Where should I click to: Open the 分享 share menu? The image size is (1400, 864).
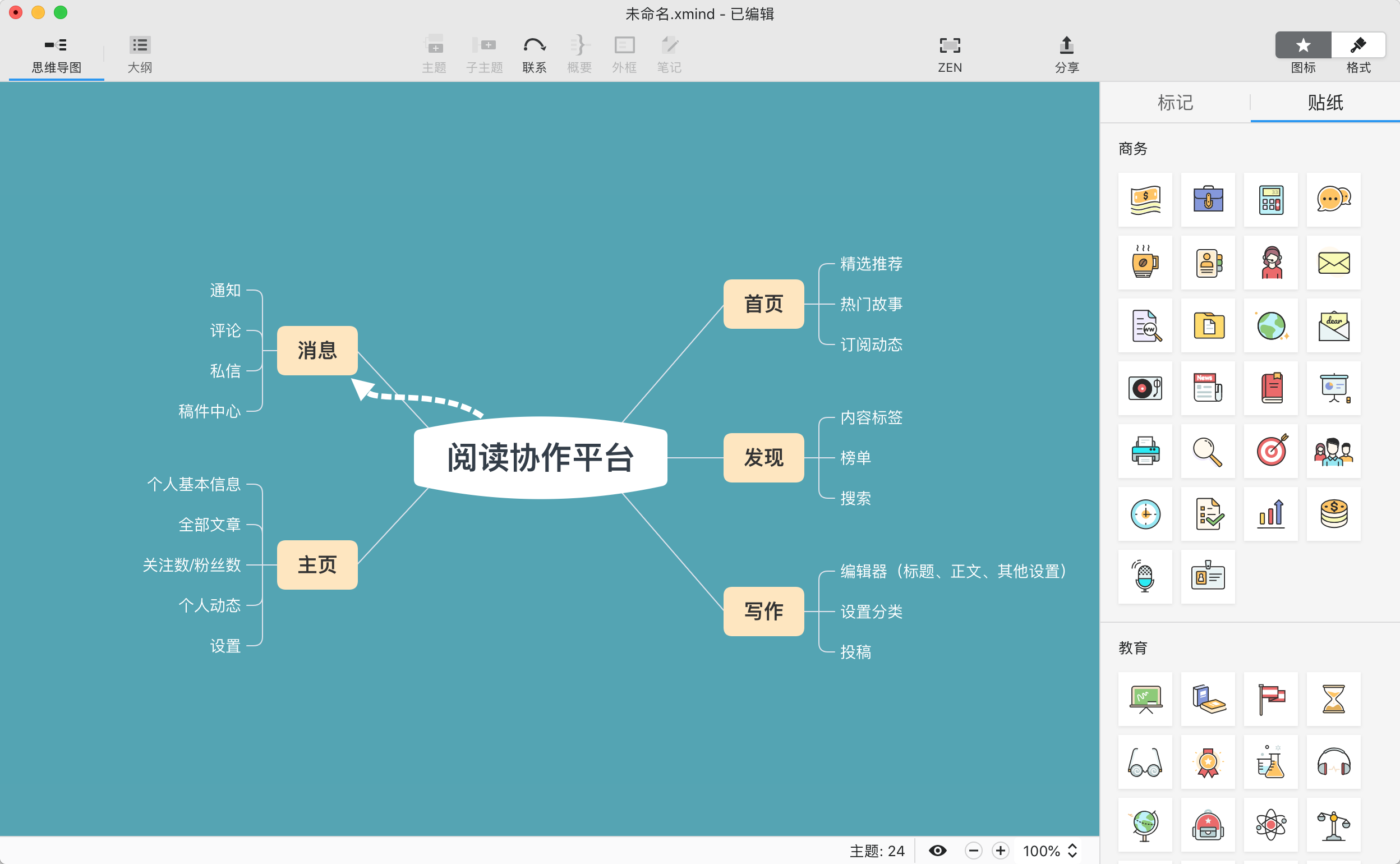[1066, 54]
